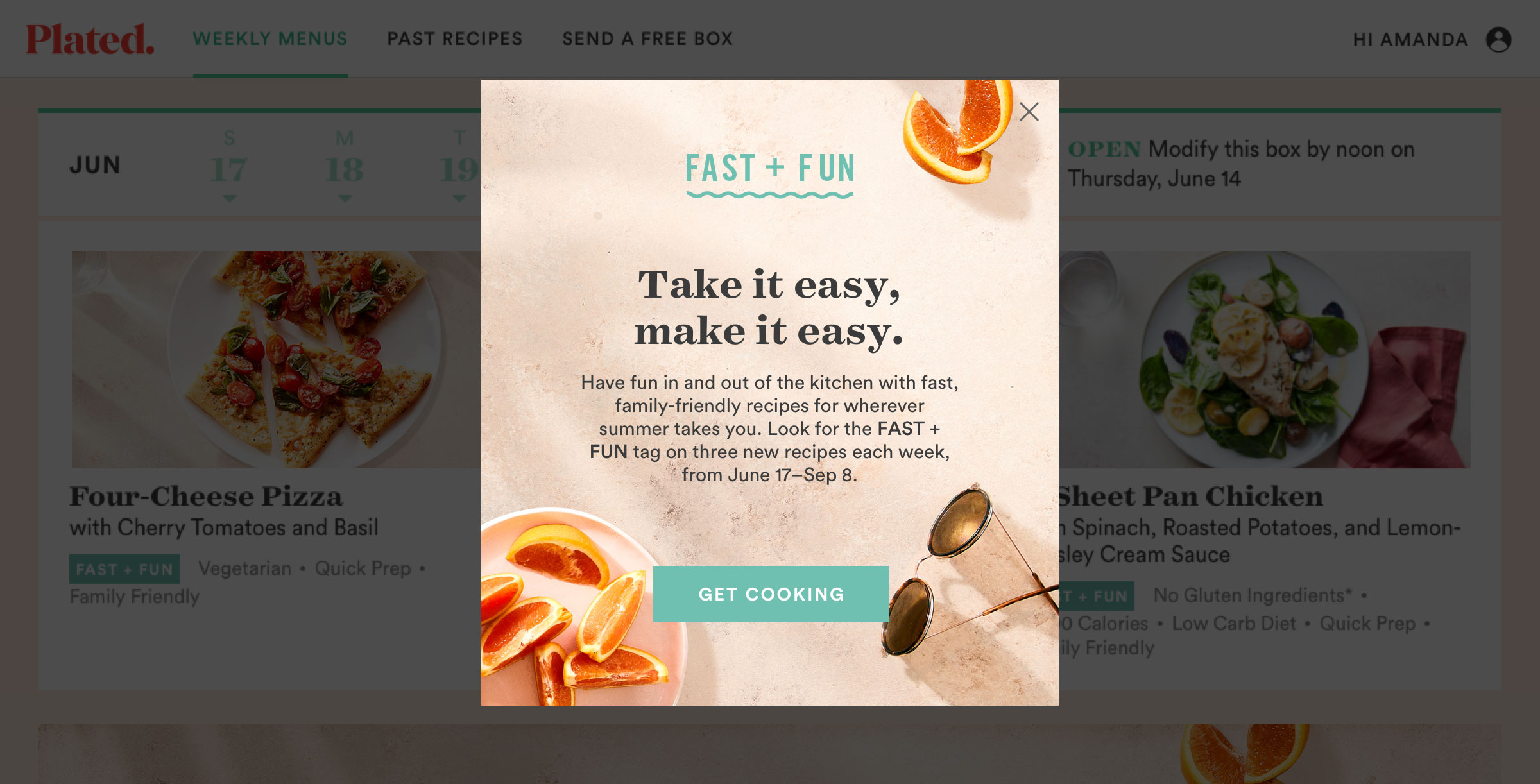Click the pizza's Fast + Fun tag
The height and width of the screenshot is (784, 1540).
click(124, 569)
